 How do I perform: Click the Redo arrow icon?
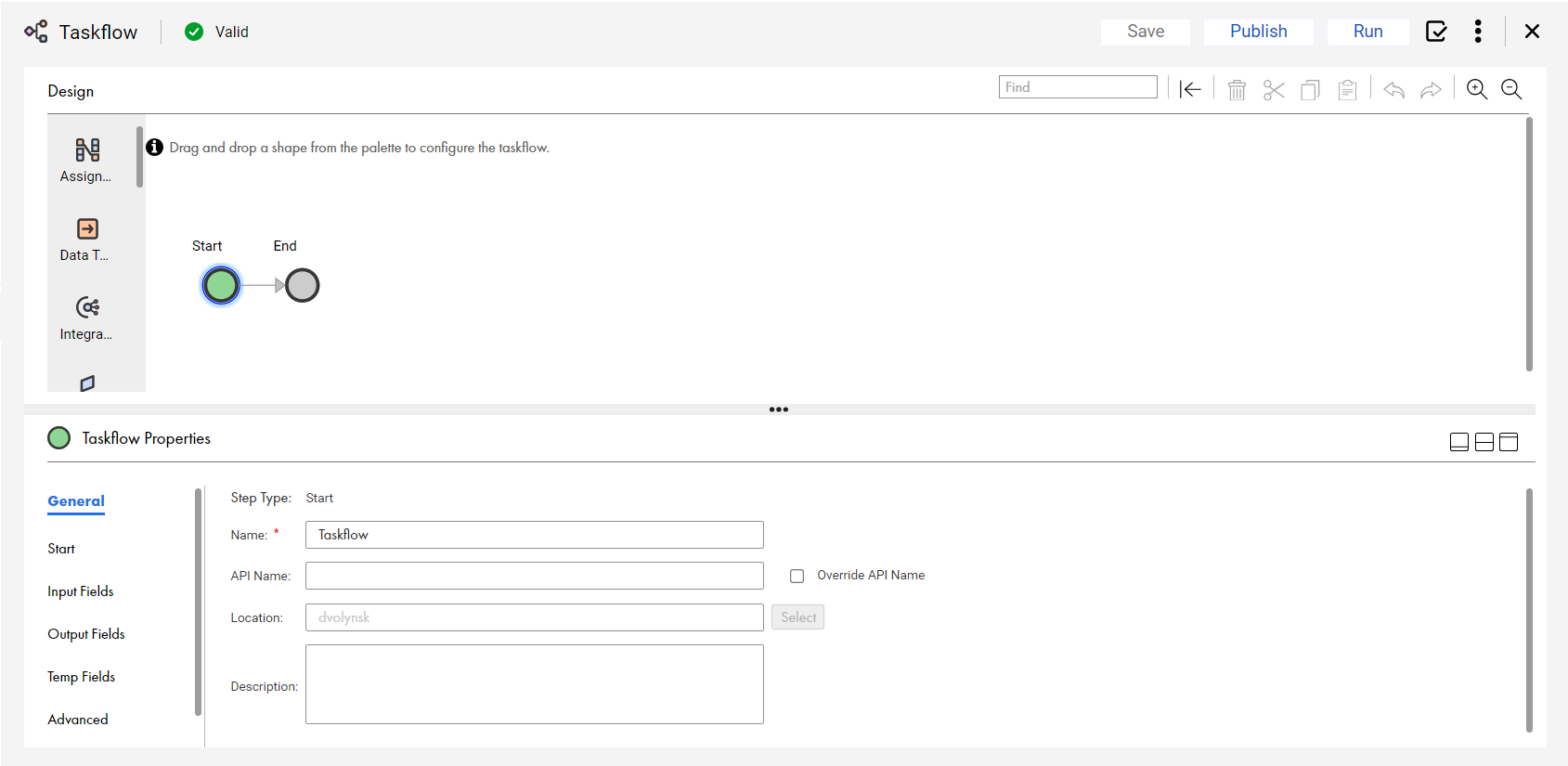coord(1431,89)
